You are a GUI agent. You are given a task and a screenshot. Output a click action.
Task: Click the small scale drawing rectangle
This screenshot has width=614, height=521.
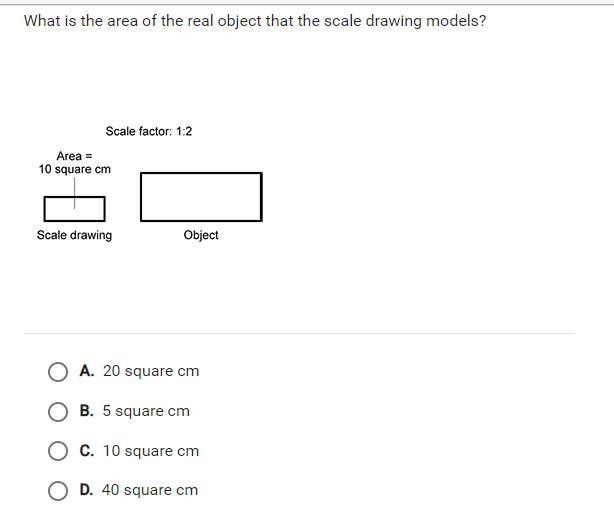[74, 209]
